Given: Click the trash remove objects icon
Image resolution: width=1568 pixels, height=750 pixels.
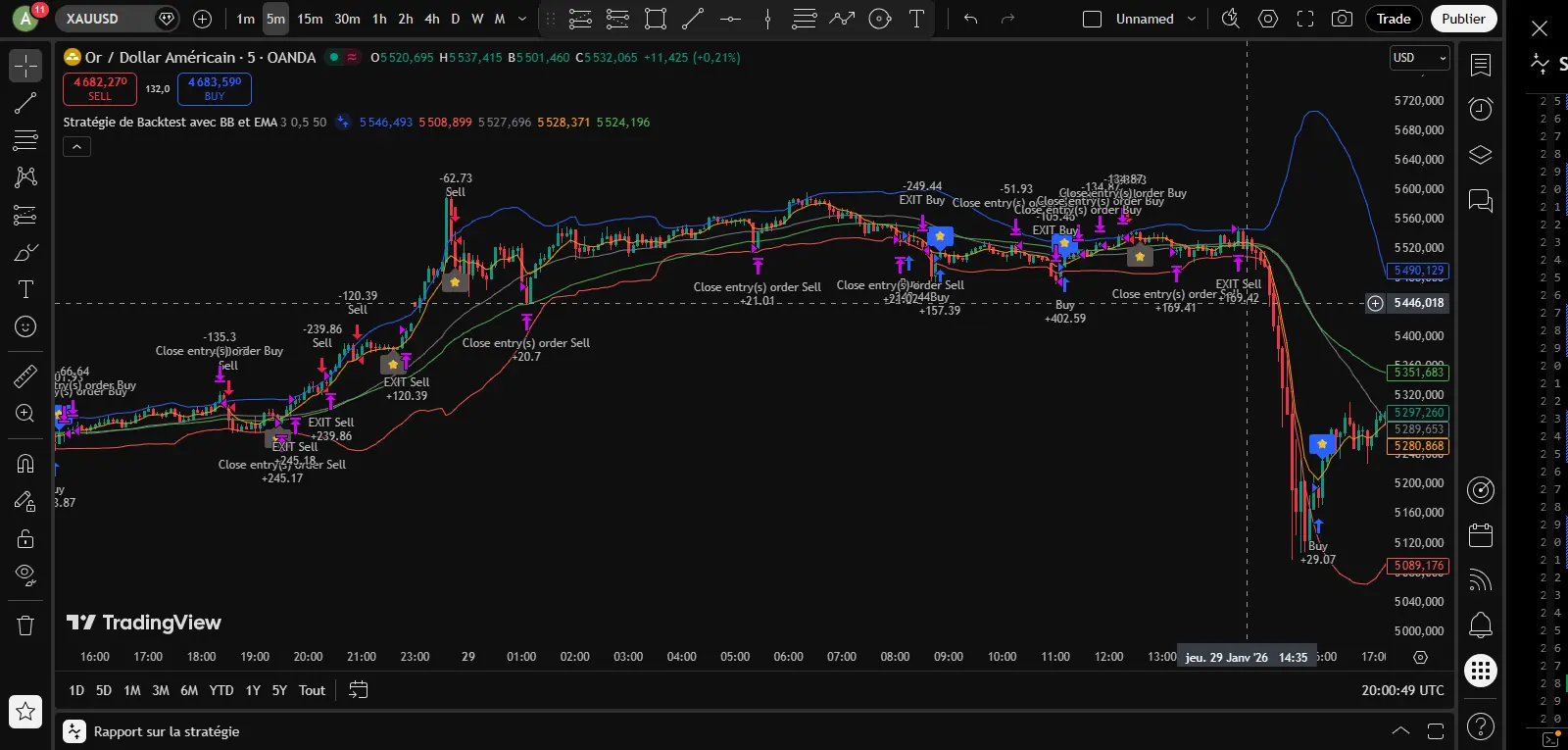Looking at the screenshot, I should (x=25, y=625).
